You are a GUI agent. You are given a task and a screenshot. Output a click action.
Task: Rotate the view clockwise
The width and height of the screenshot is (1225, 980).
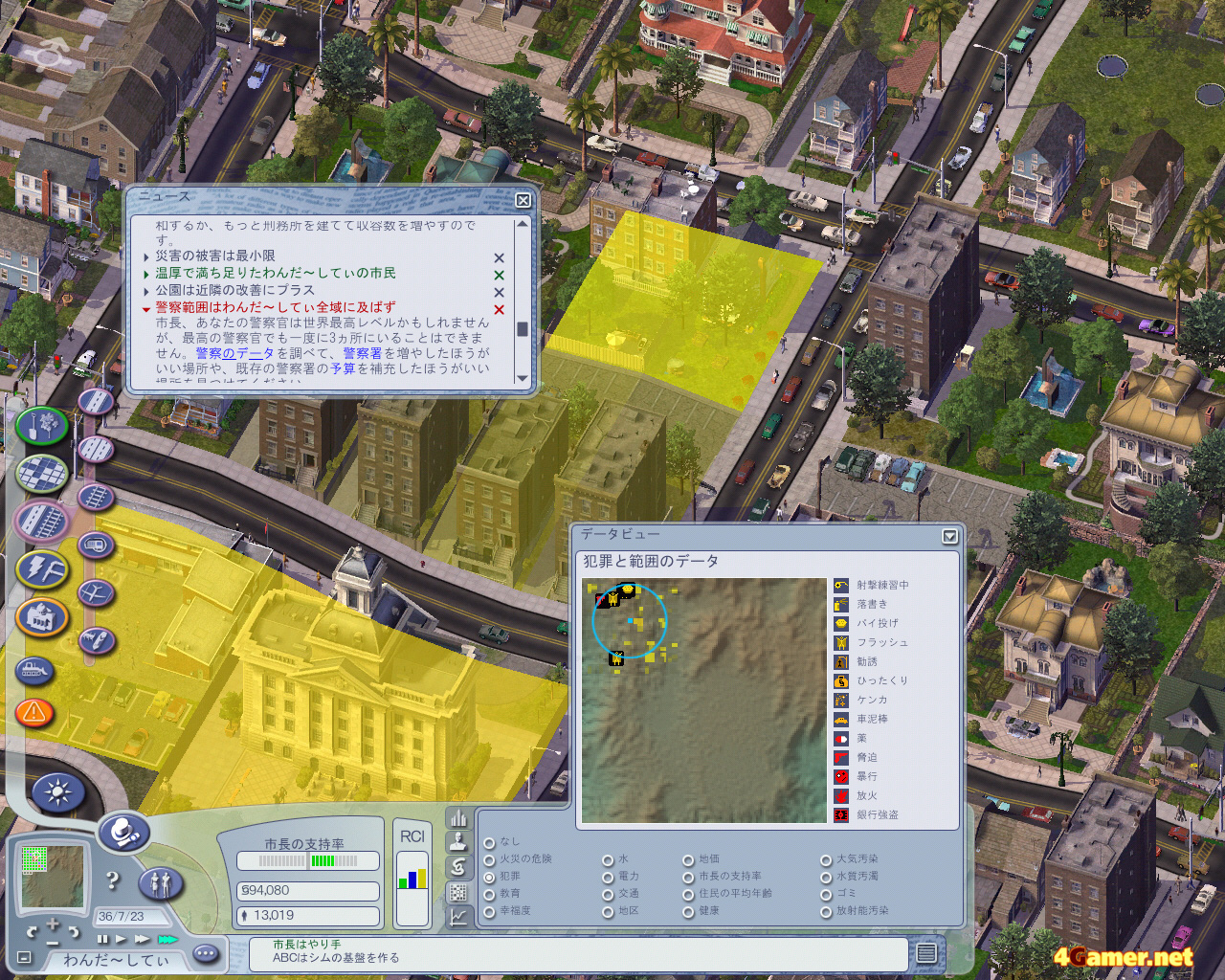[x=74, y=931]
